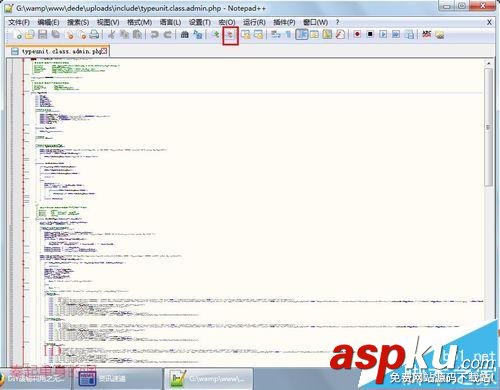This screenshot has height=390, width=500.
Task: Click the Paste clipboard icon
Action: click(137, 34)
